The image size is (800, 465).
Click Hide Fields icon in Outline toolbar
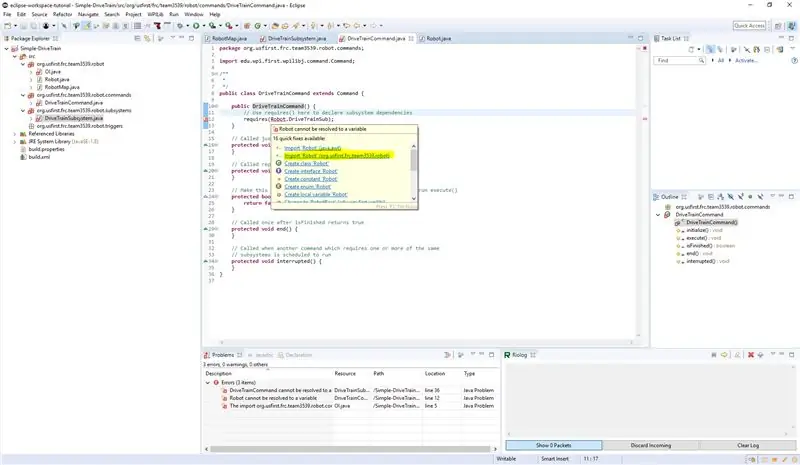[x=731, y=197]
